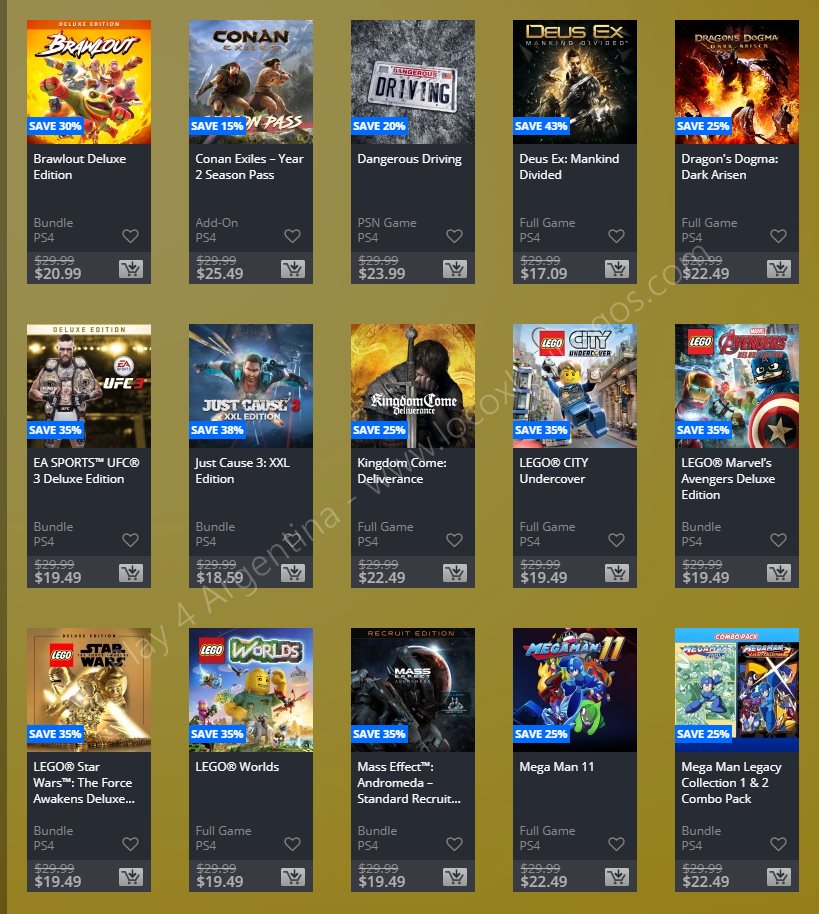819x914 pixels.
Task: Open the Brawlout cover art thumbnail
Action: [x=89, y=82]
